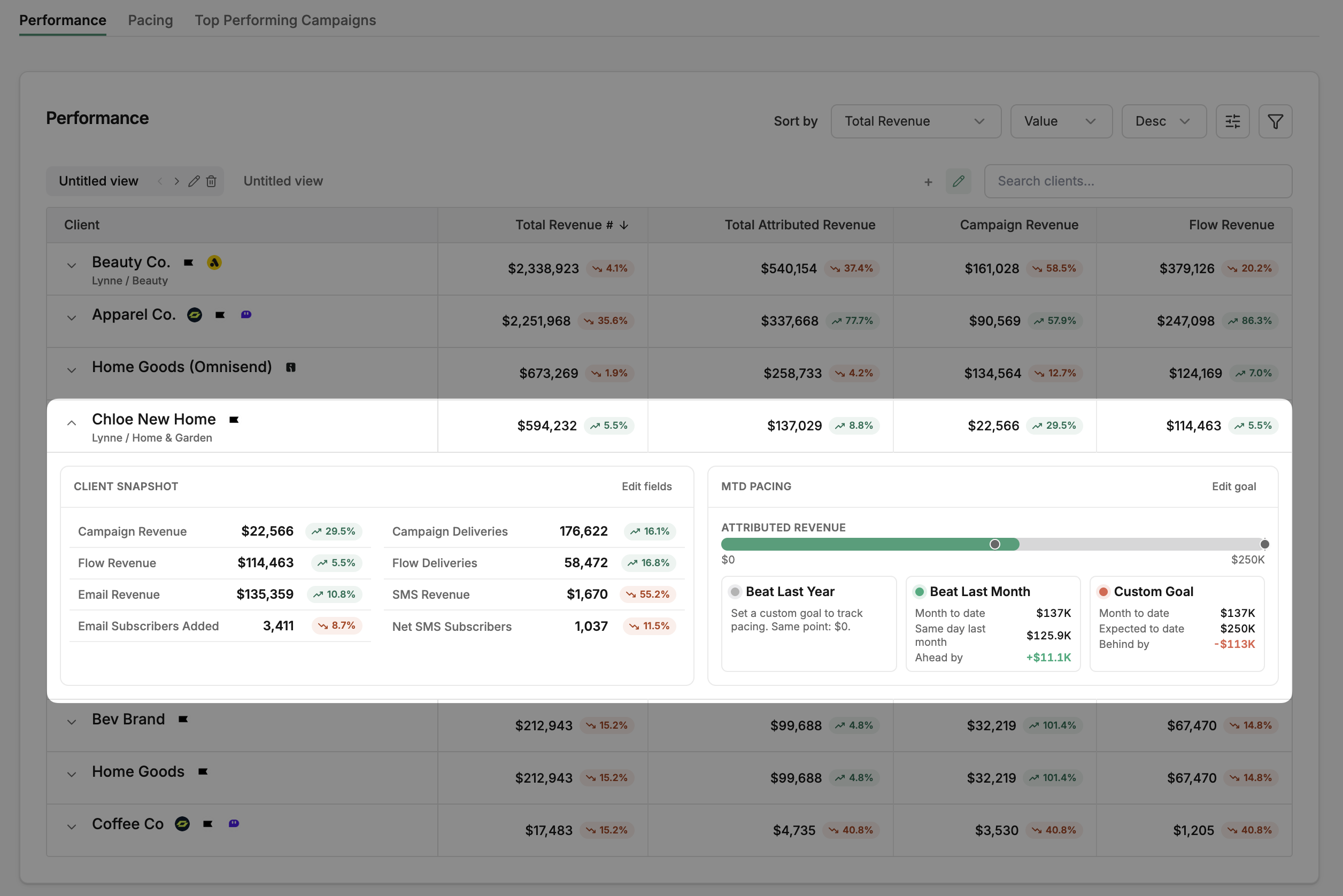1343x896 pixels.
Task: Select the Beat Last Year goal card
Action: click(809, 623)
